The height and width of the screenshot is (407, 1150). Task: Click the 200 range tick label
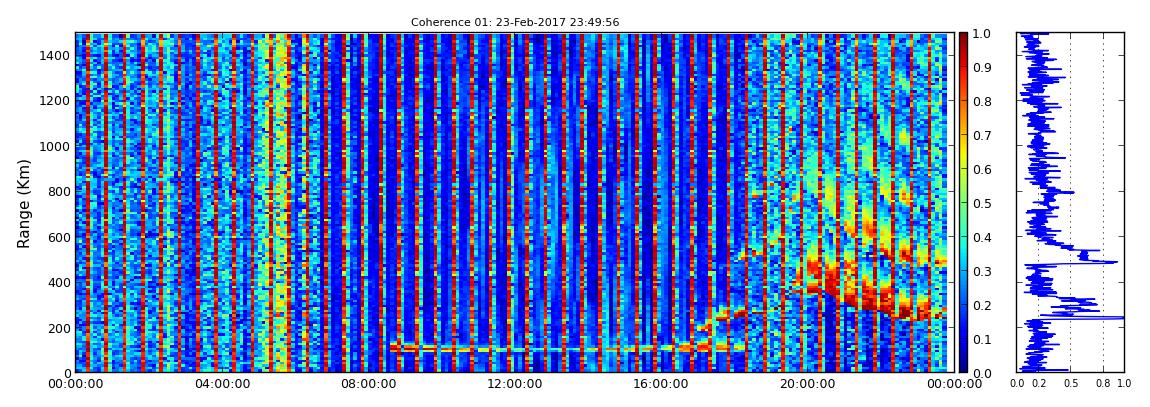click(59, 328)
